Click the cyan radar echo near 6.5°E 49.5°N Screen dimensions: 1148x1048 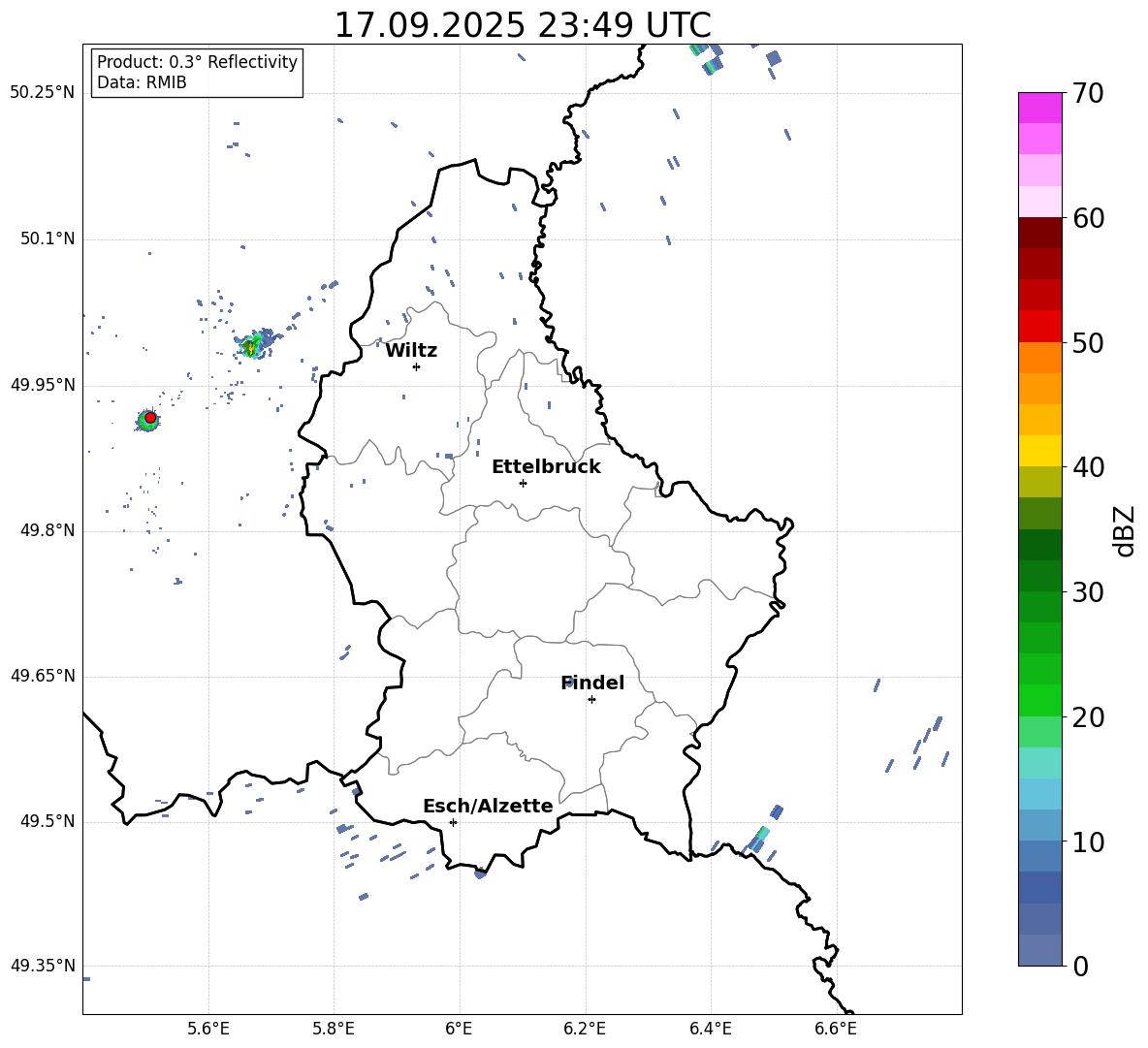759,839
